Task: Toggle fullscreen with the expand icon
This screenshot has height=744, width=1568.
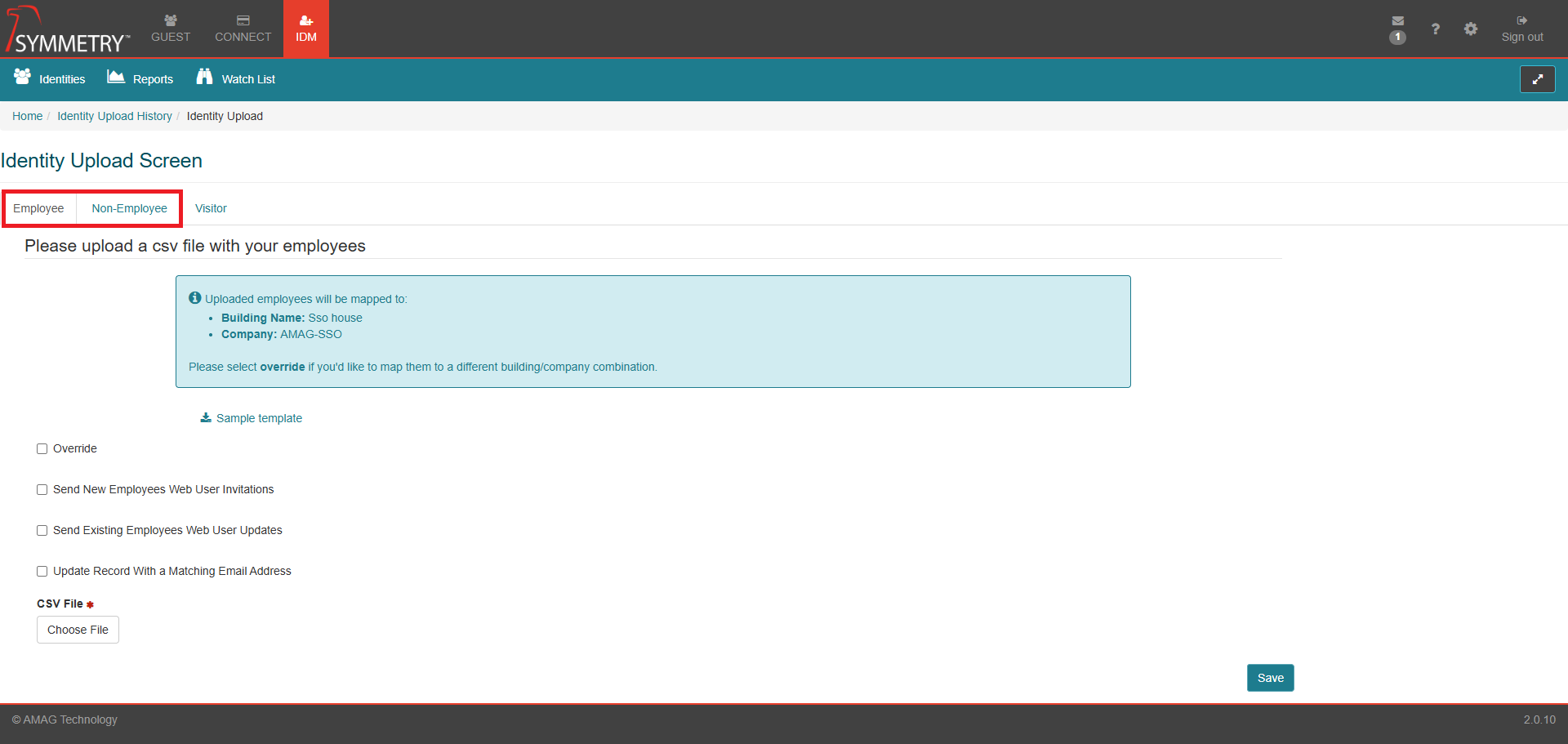Action: [x=1537, y=79]
